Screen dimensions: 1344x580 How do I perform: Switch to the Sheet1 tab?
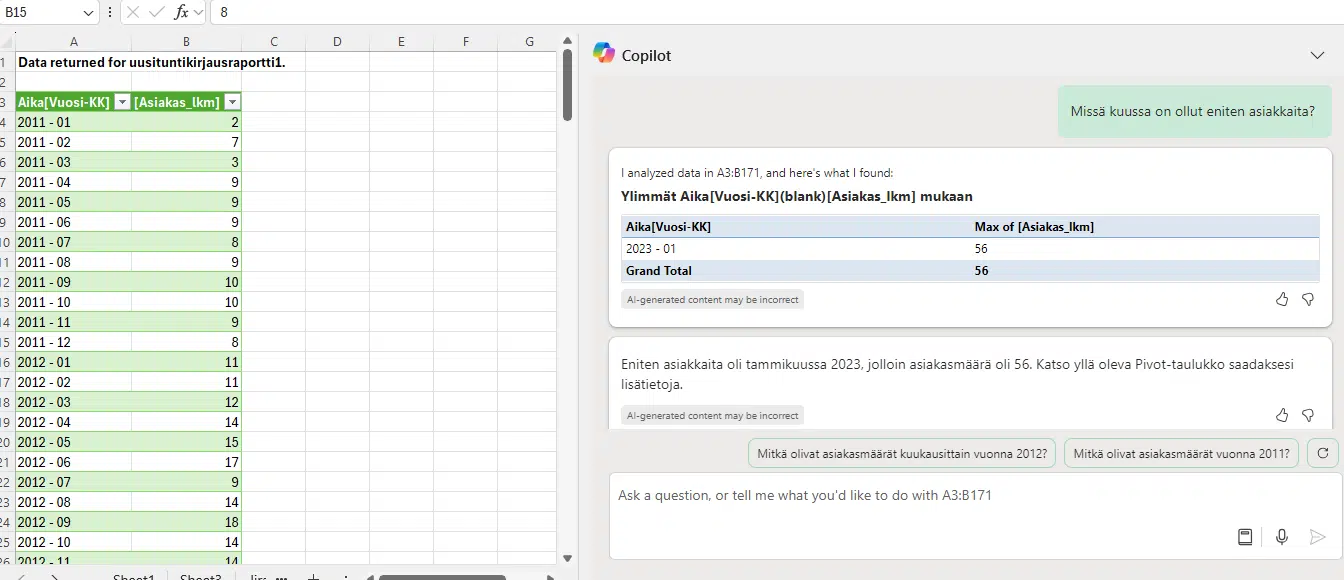(133, 577)
